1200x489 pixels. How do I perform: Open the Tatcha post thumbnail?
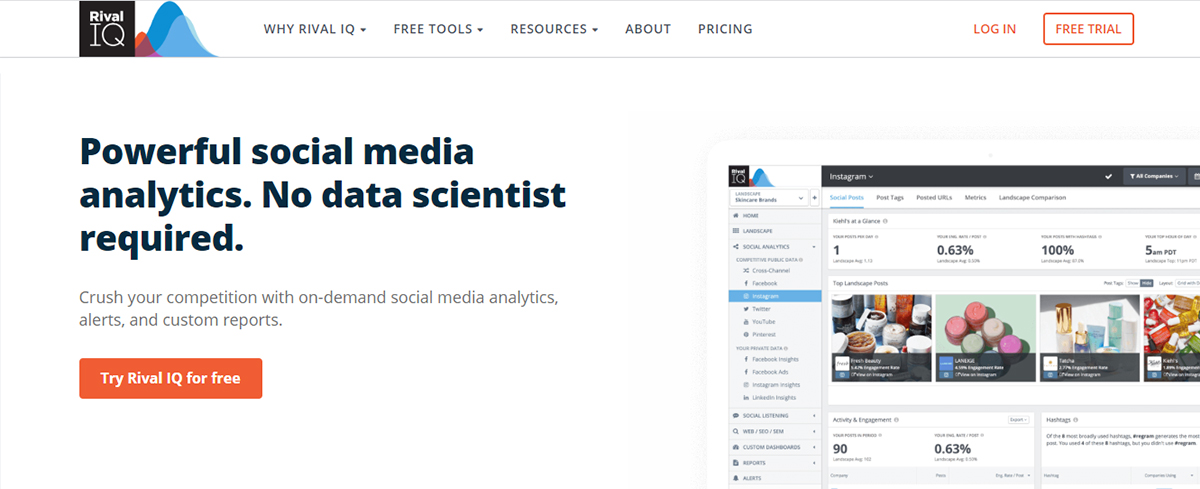pos(1090,338)
